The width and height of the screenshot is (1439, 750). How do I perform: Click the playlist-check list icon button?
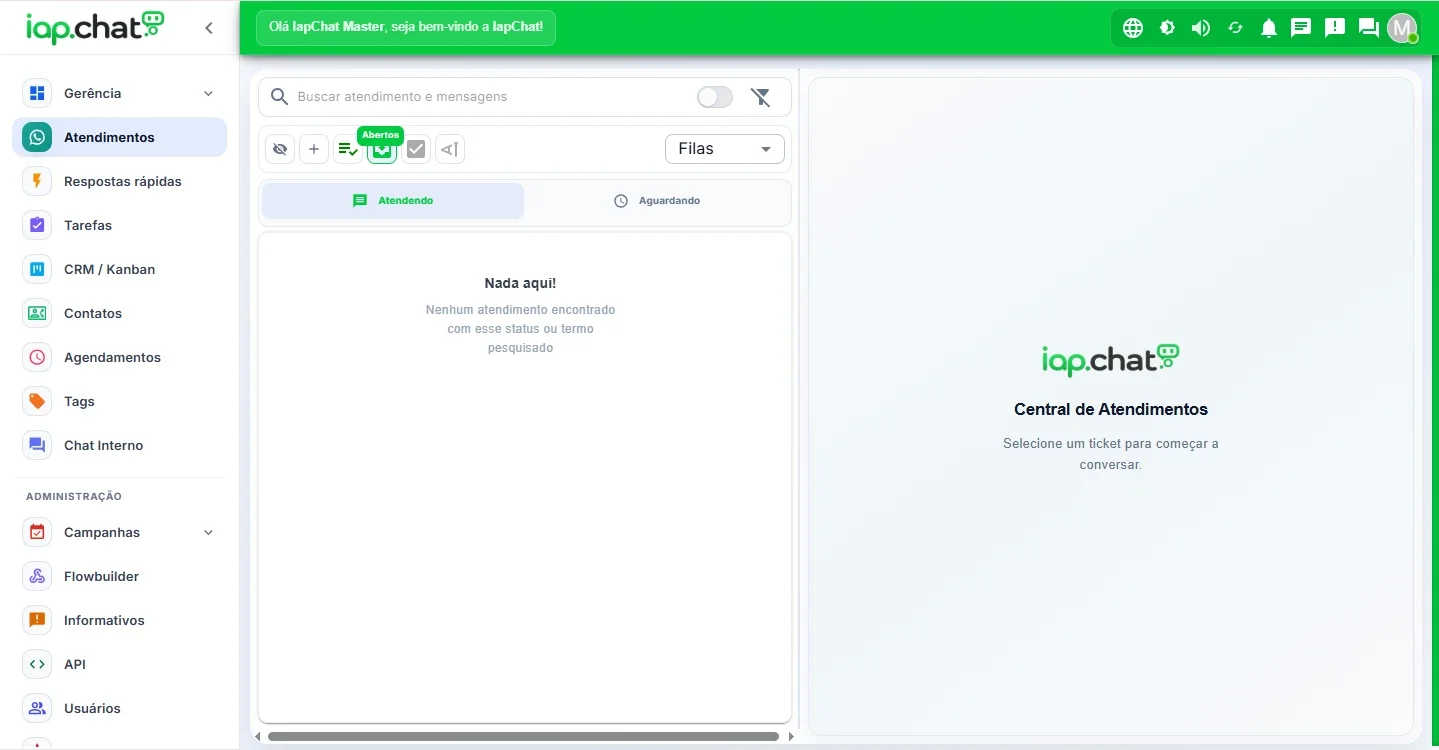tap(348, 149)
